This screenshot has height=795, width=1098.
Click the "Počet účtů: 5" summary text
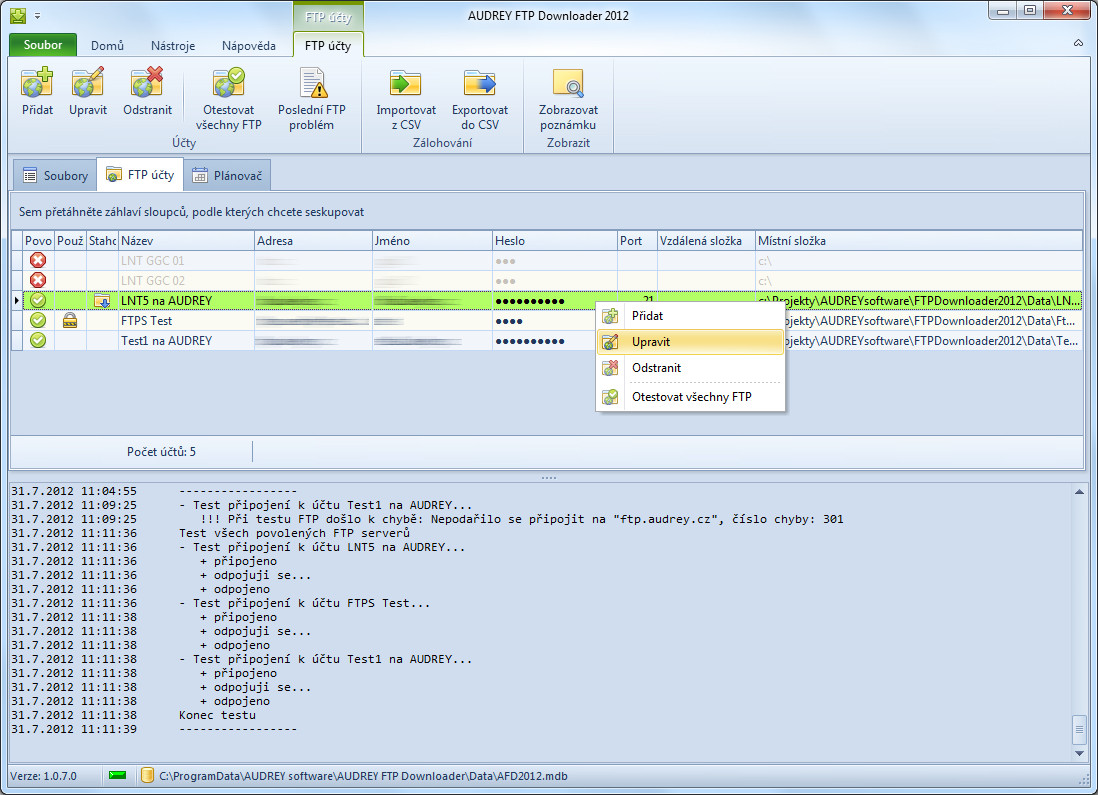click(161, 452)
